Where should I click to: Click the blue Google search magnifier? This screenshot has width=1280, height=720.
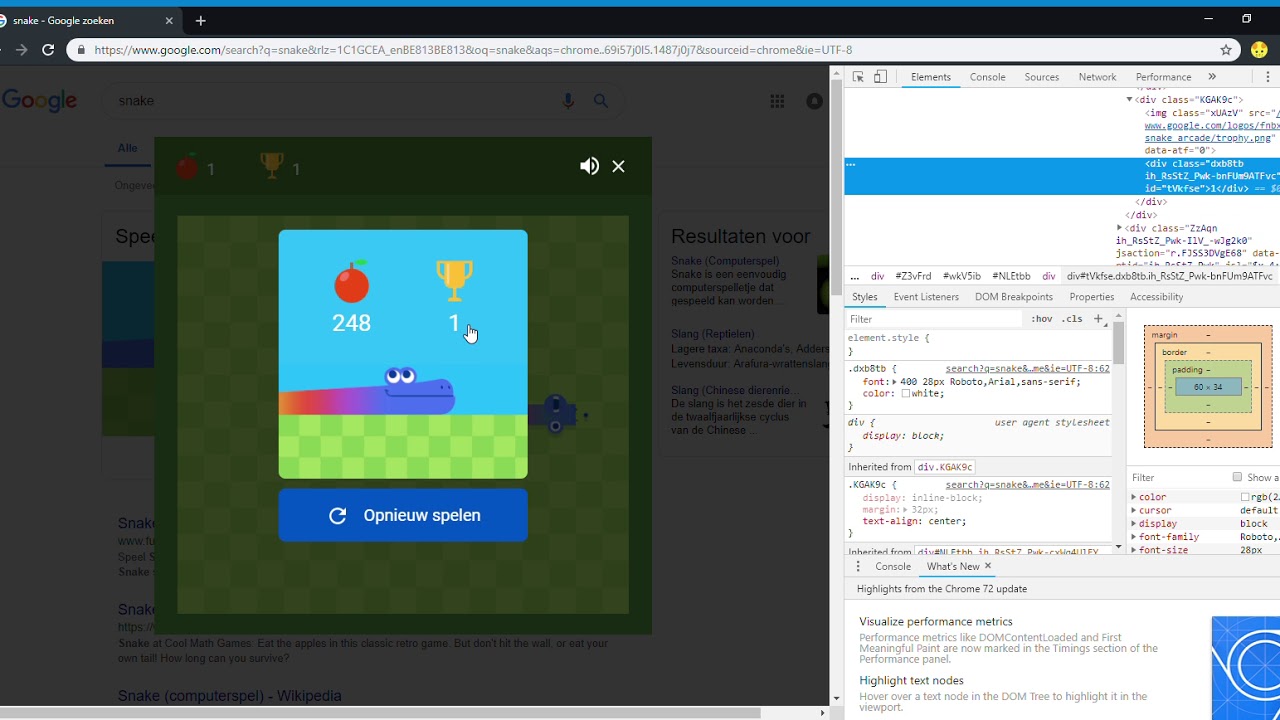pyautogui.click(x=601, y=101)
